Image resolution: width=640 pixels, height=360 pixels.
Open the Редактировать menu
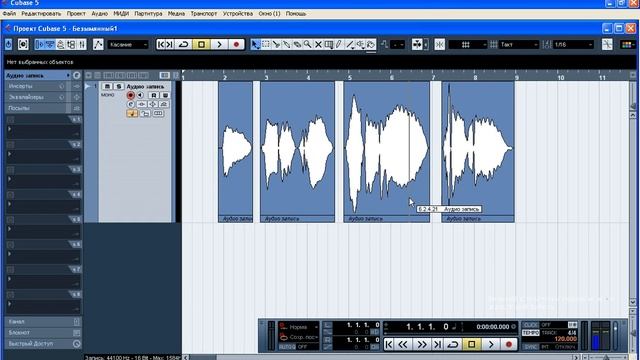tap(41, 13)
